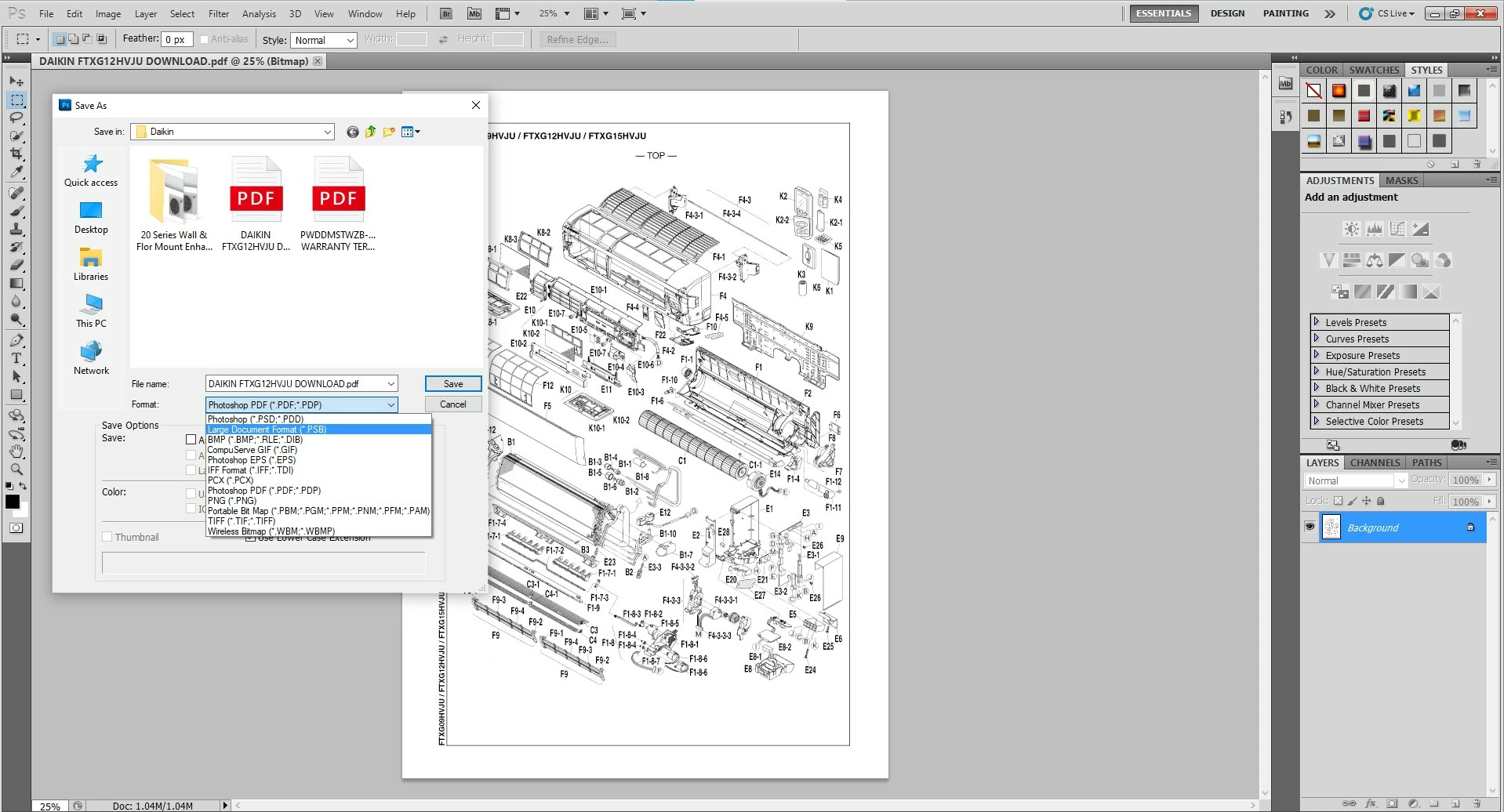Open the File name dropdown arrow
Screen dimensions: 1504x812
click(x=391, y=384)
